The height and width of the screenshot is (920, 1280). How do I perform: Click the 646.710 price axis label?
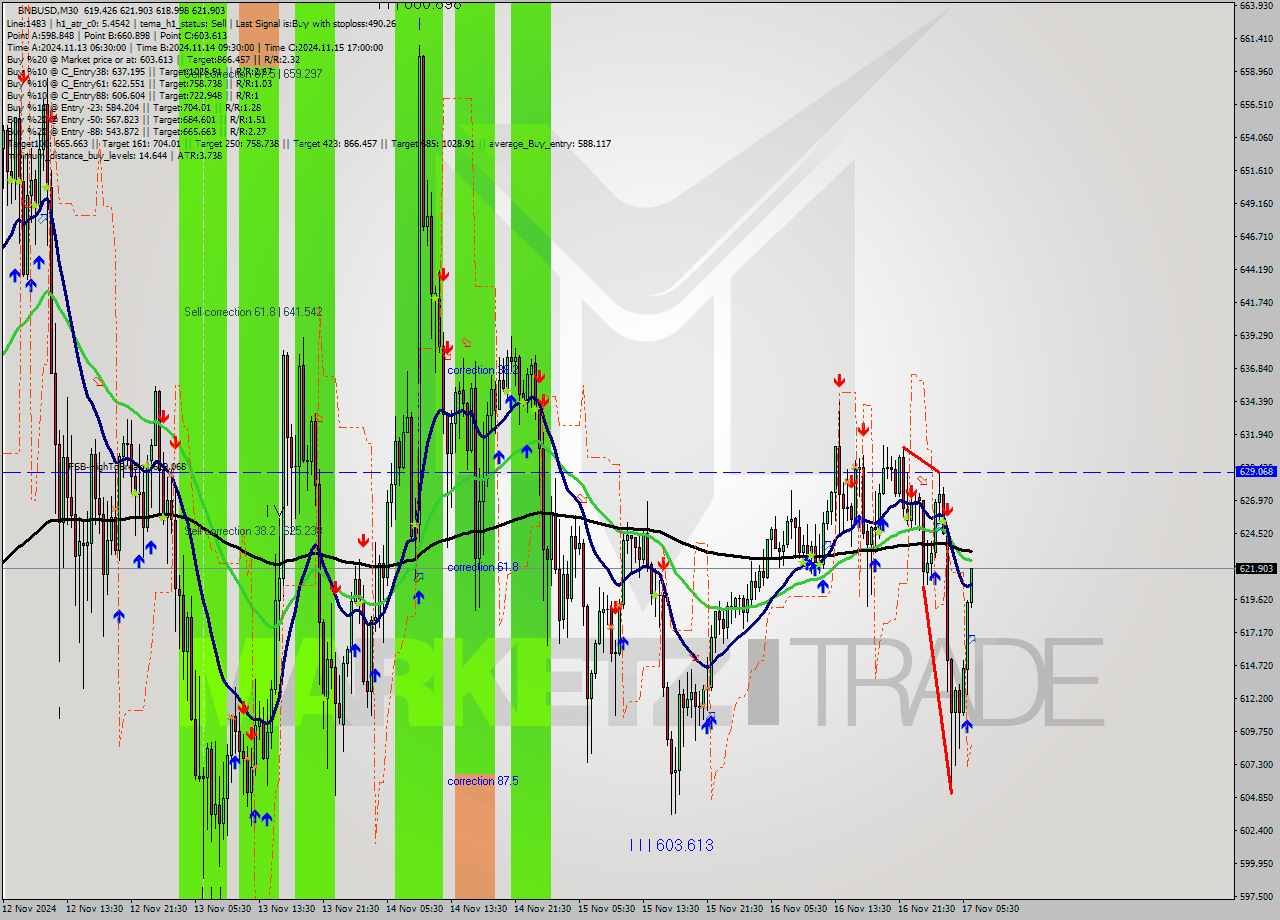click(x=1255, y=236)
